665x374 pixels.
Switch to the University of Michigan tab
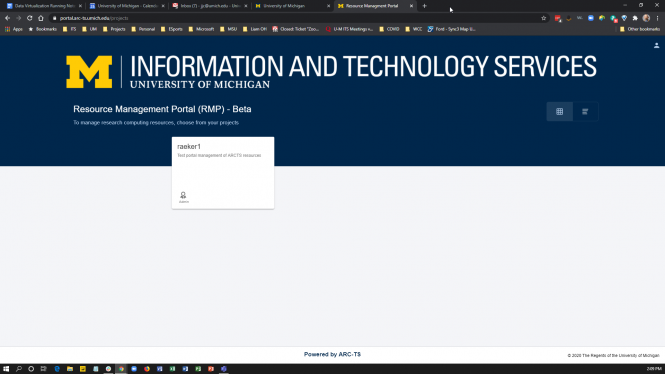[292, 6]
